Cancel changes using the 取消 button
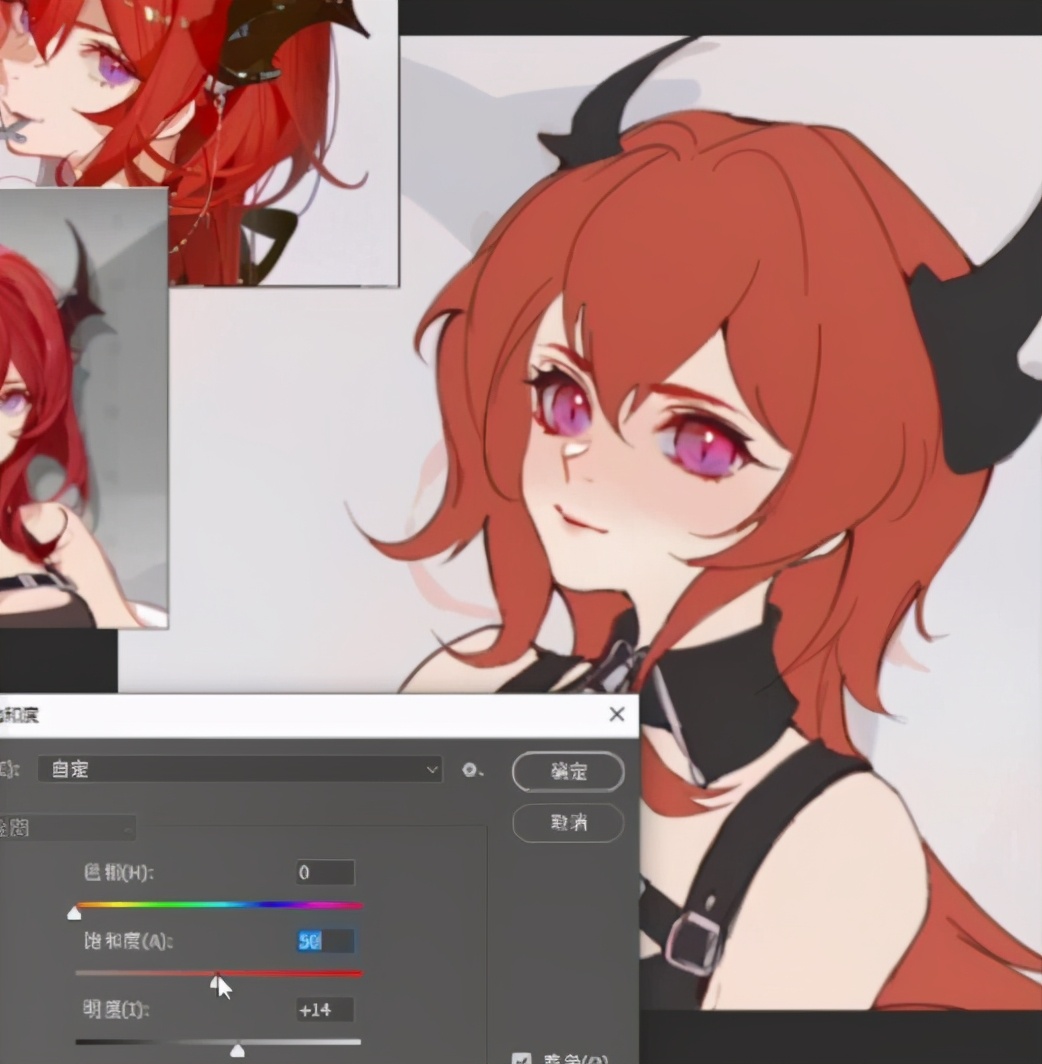Viewport: 1042px width, 1064px height. 568,823
